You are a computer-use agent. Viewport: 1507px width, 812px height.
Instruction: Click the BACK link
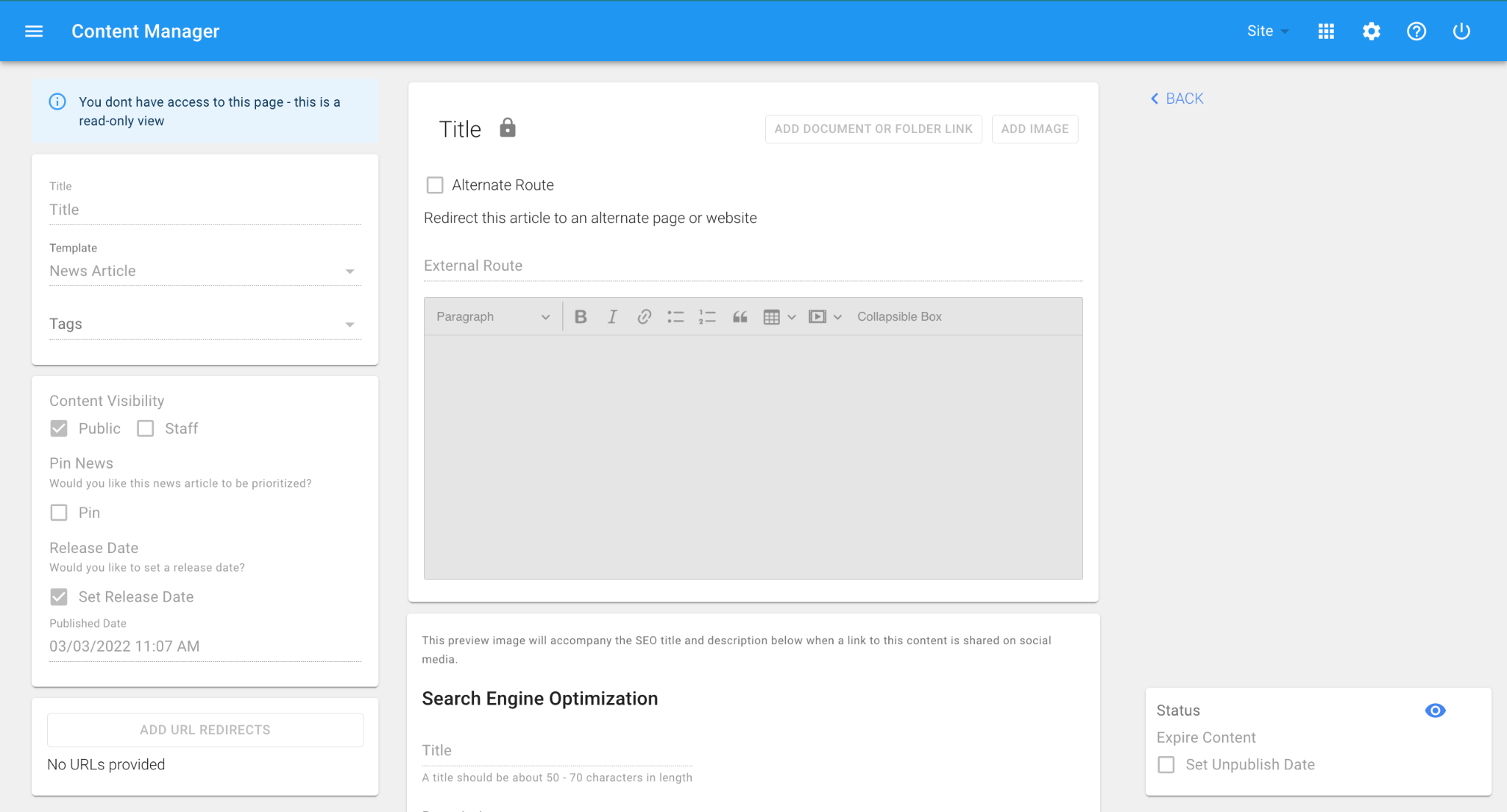pyautogui.click(x=1177, y=99)
